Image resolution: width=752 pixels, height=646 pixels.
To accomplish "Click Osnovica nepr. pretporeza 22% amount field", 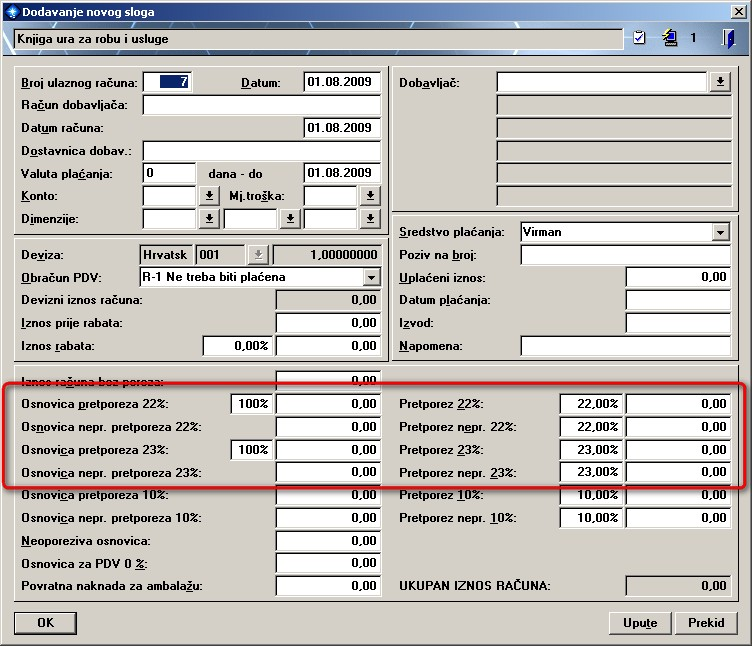I will (x=329, y=427).
